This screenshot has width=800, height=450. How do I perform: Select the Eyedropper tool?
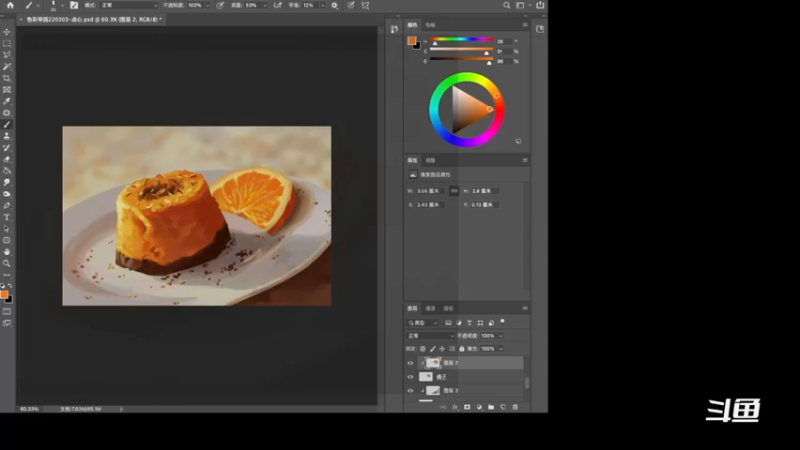[7, 101]
